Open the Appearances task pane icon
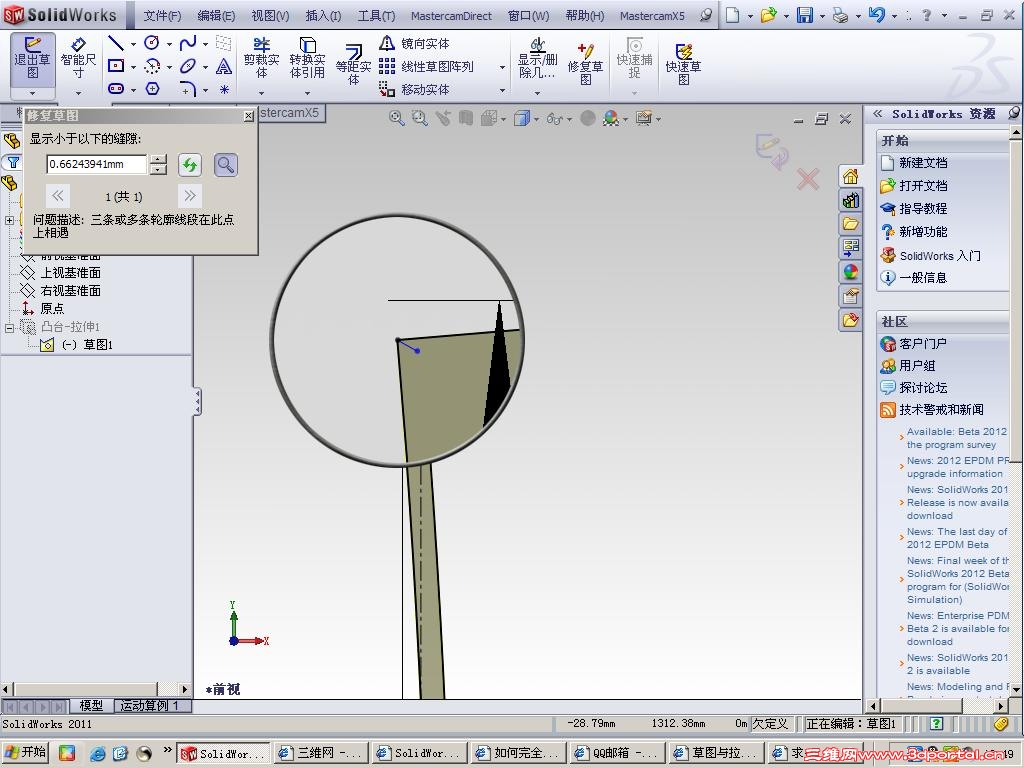Image resolution: width=1024 pixels, height=768 pixels. click(x=850, y=272)
